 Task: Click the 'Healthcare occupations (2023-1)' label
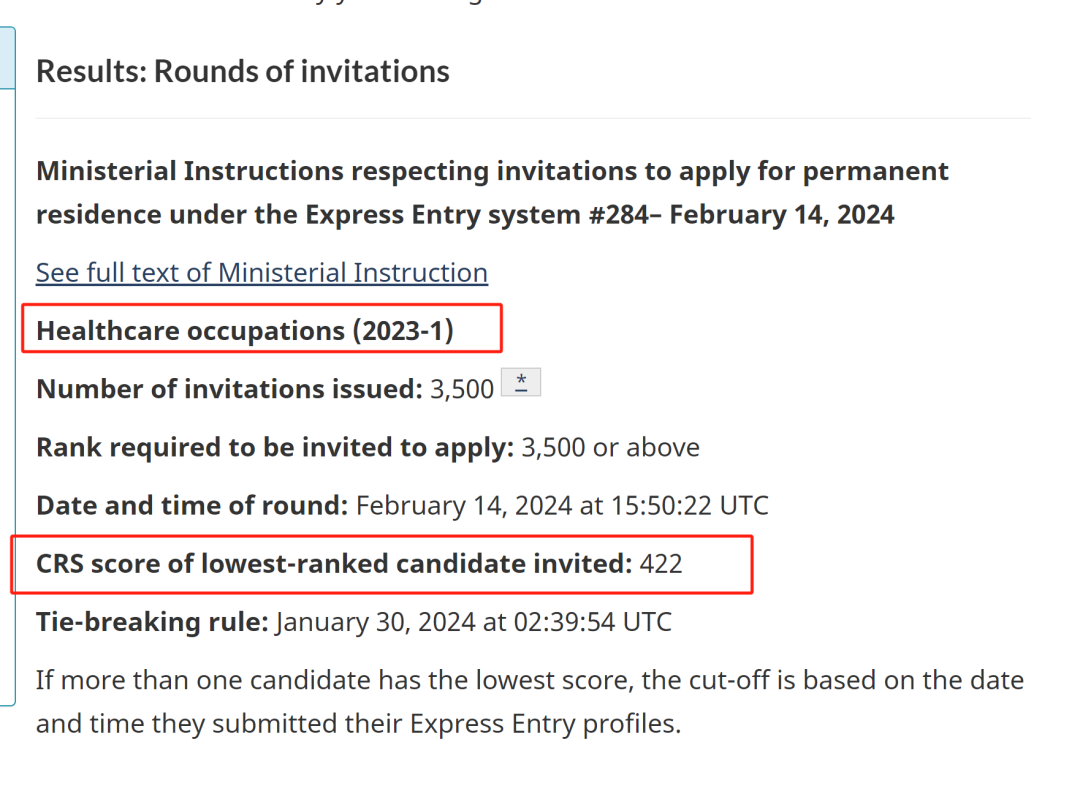[x=245, y=330]
